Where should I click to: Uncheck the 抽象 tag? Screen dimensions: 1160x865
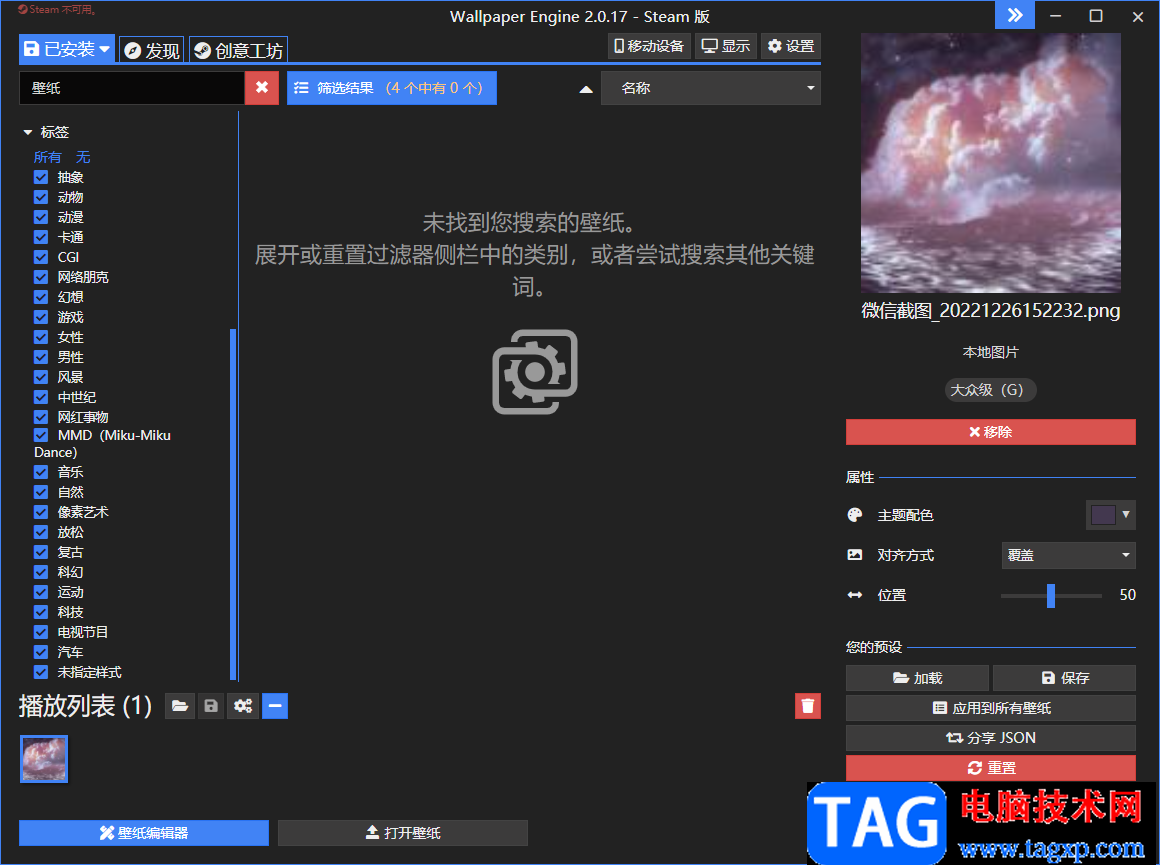click(x=41, y=178)
